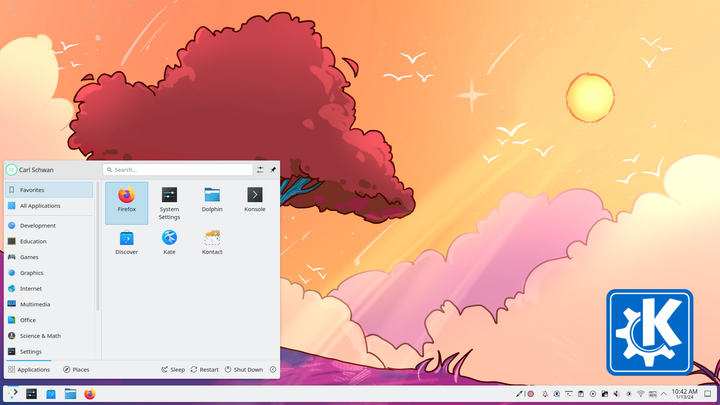The width and height of the screenshot is (720, 405).
Task: Launch Firefox from the favorites grid
Action: coord(126,202)
